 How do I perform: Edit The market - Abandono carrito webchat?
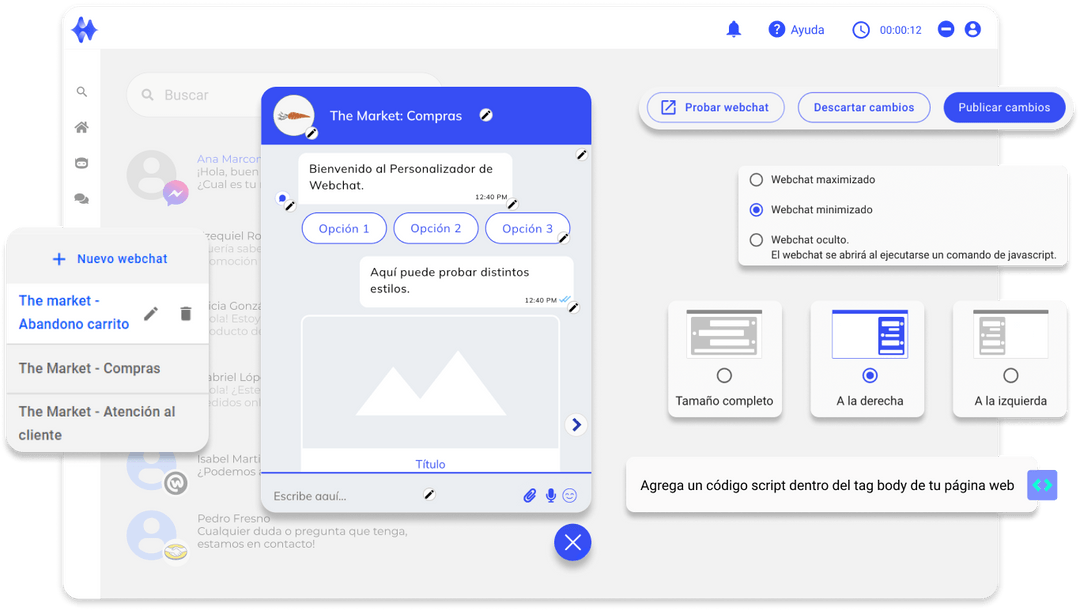pyautogui.click(x=151, y=314)
